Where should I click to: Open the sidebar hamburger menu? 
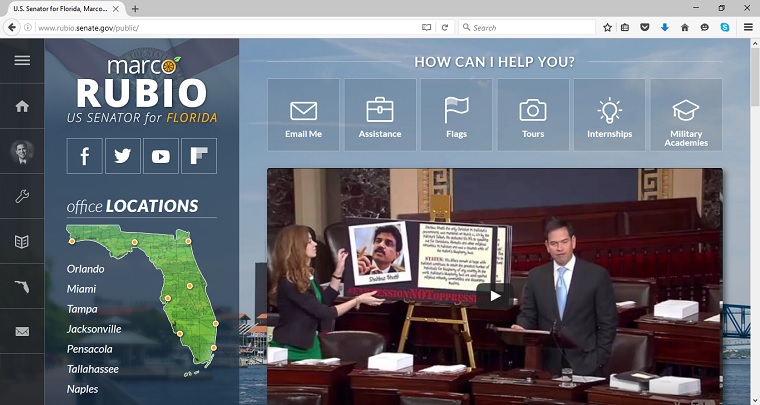[22, 61]
